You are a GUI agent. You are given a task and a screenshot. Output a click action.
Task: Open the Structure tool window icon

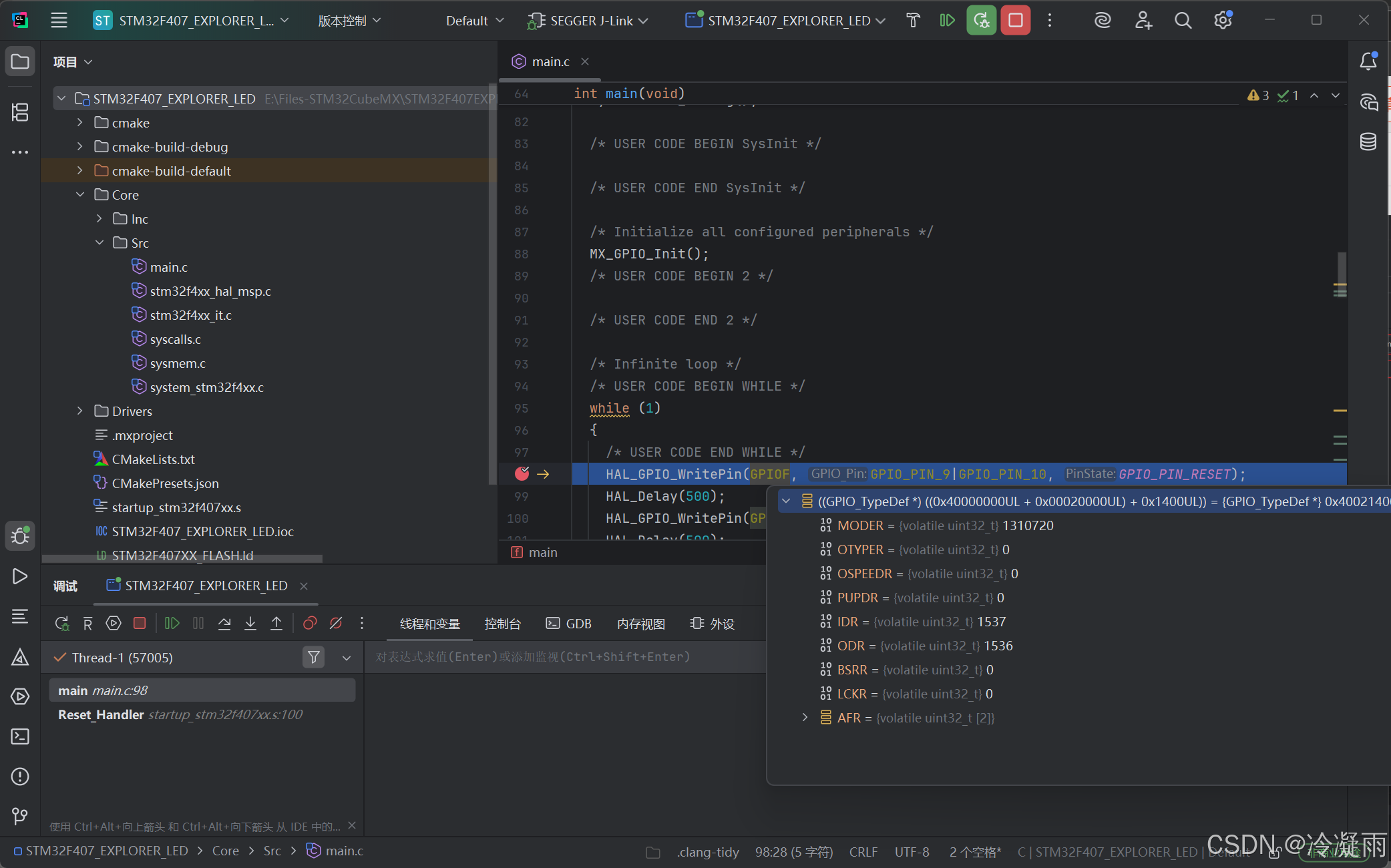[20, 112]
